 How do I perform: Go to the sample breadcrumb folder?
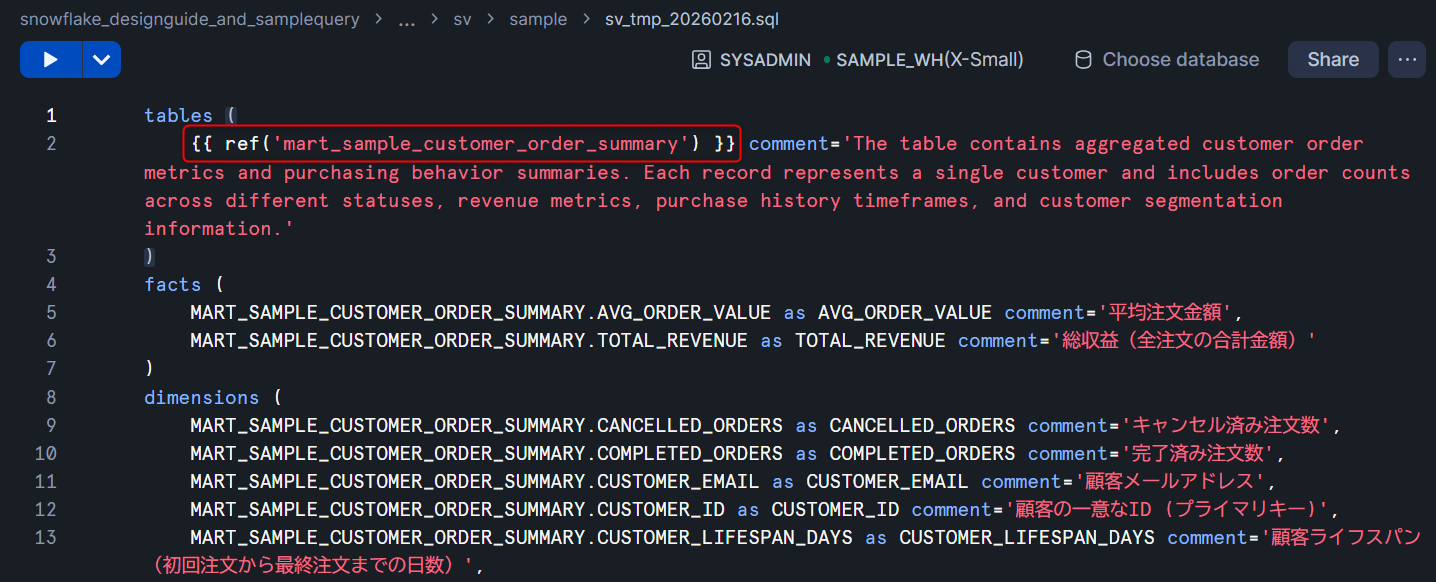click(538, 19)
